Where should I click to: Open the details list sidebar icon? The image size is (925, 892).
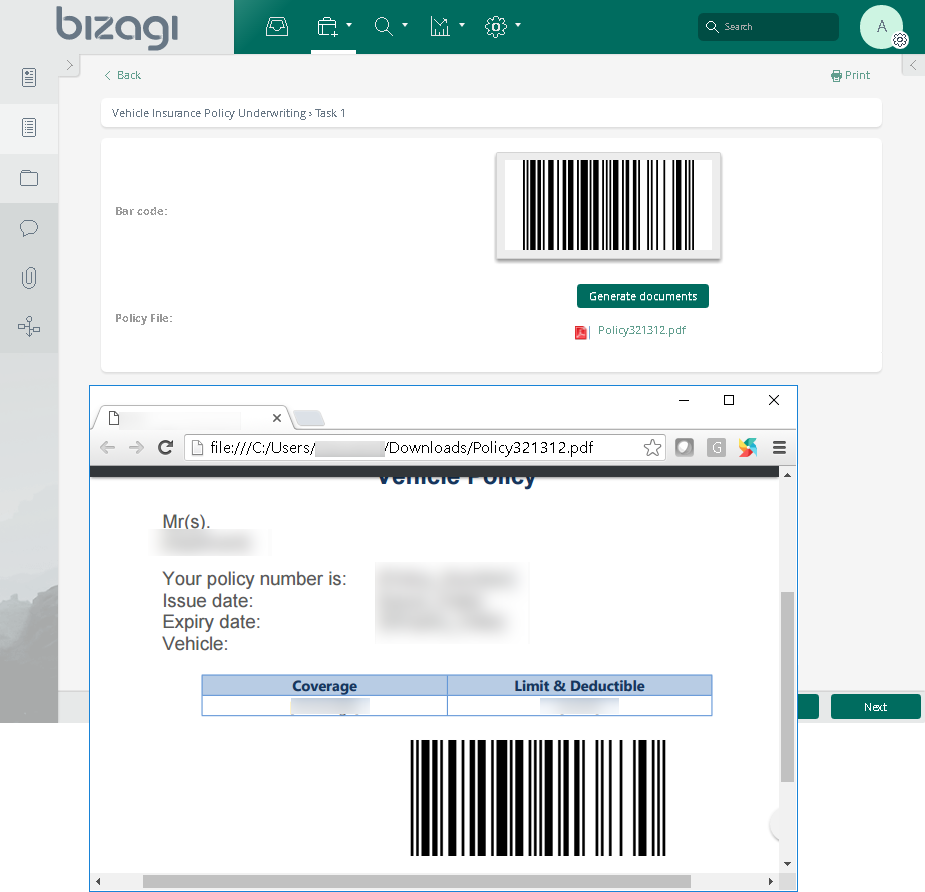click(29, 127)
